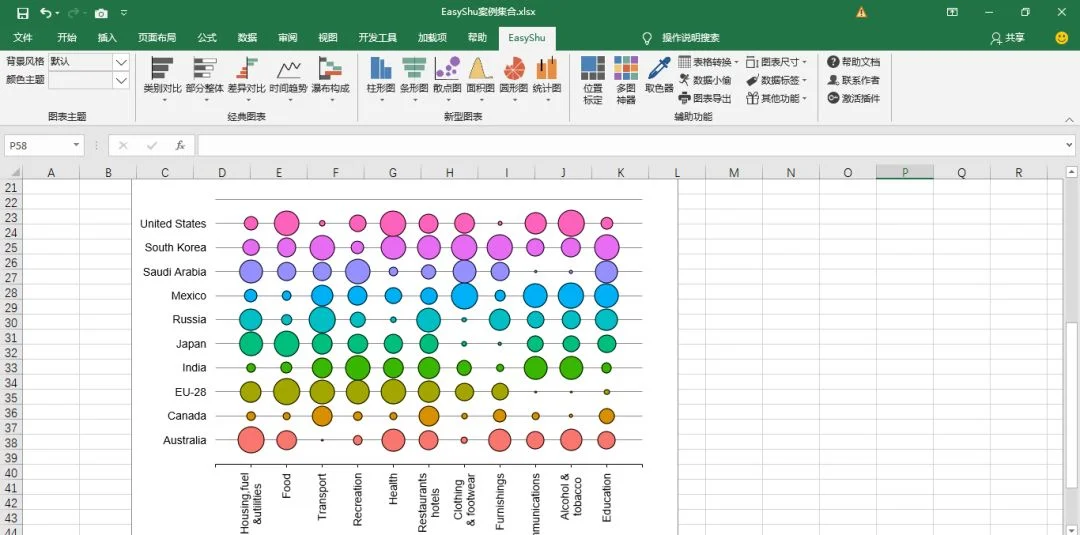Open 帮助文档 help document
Viewport: 1080px width, 535px height.
853,62
